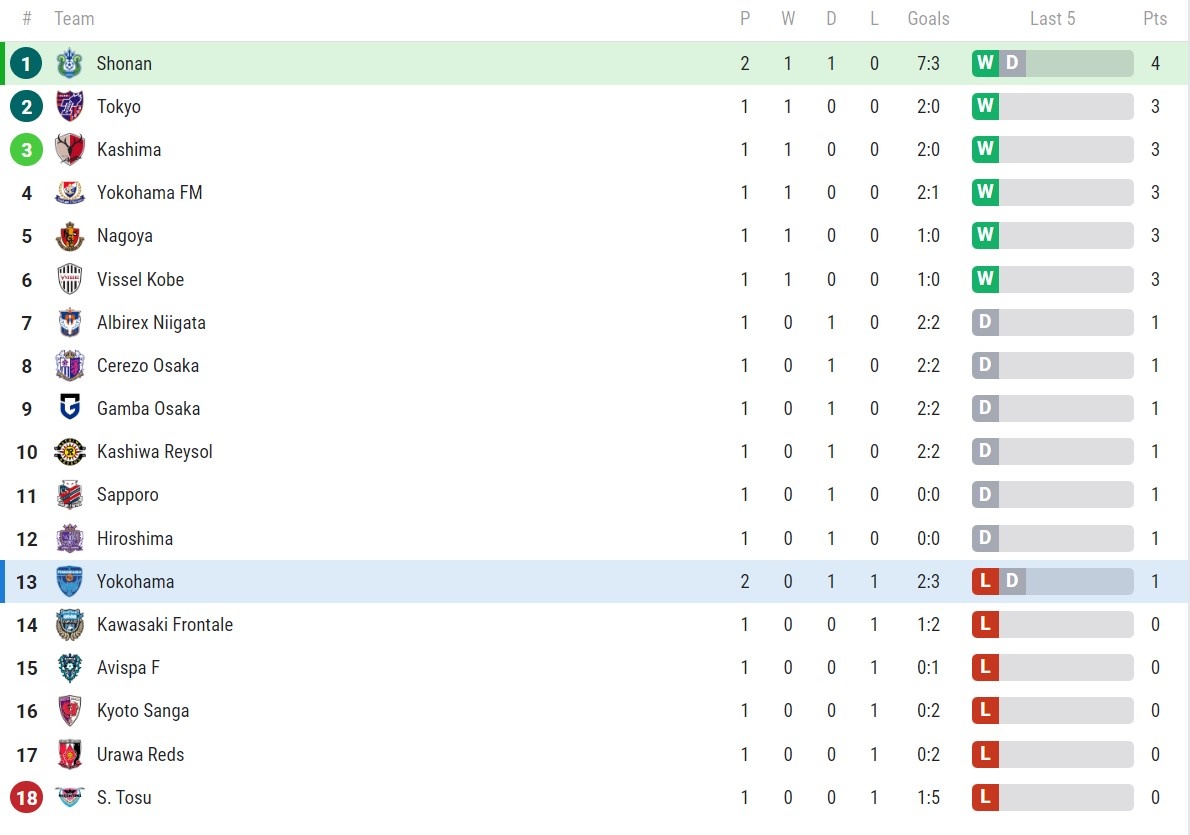Screen dimensions: 1190x835
Task: Sort table by Pts column header
Action: [1155, 19]
